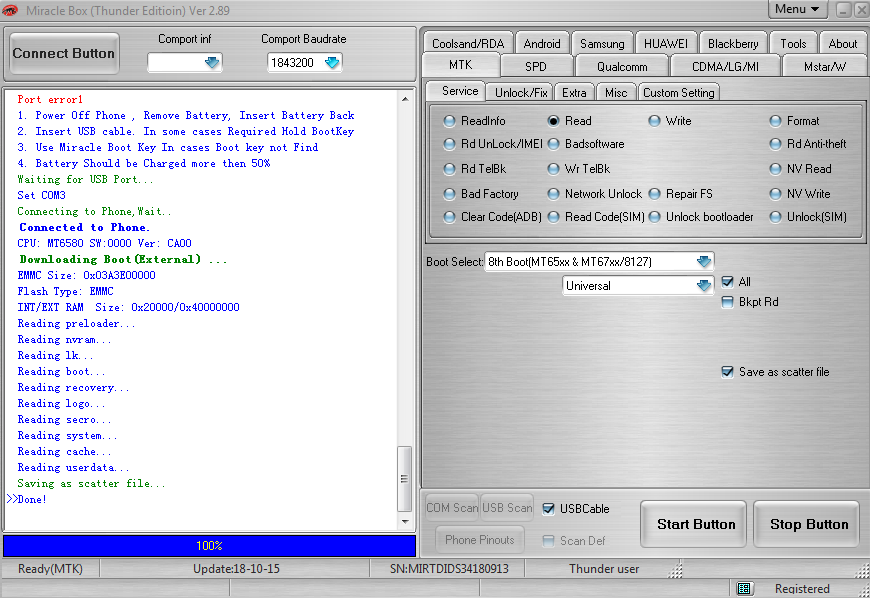The height and width of the screenshot is (598, 870).
Task: Click the Start Button
Action: coord(696,524)
